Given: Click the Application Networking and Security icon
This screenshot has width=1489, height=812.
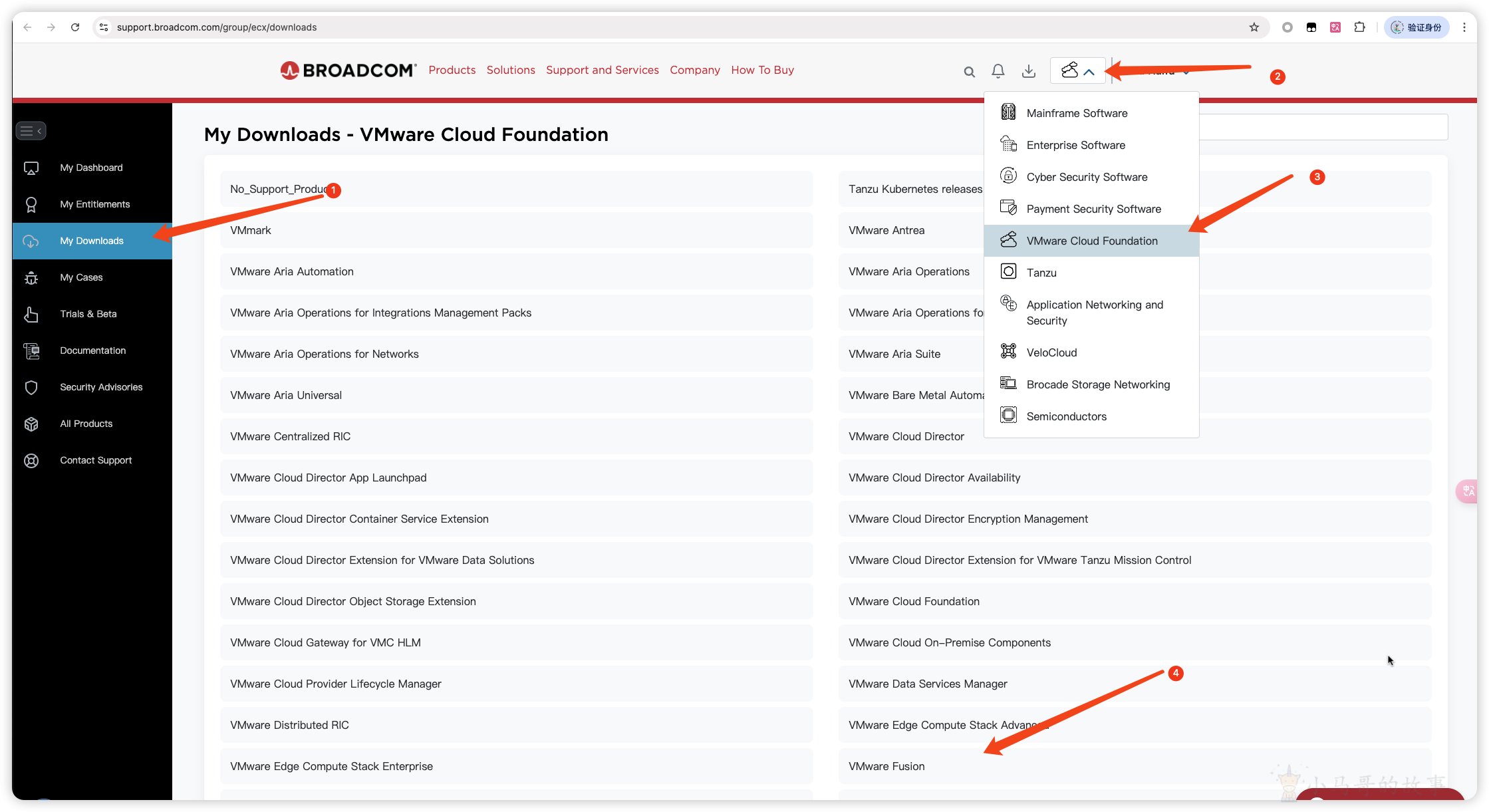Looking at the screenshot, I should (1008, 303).
